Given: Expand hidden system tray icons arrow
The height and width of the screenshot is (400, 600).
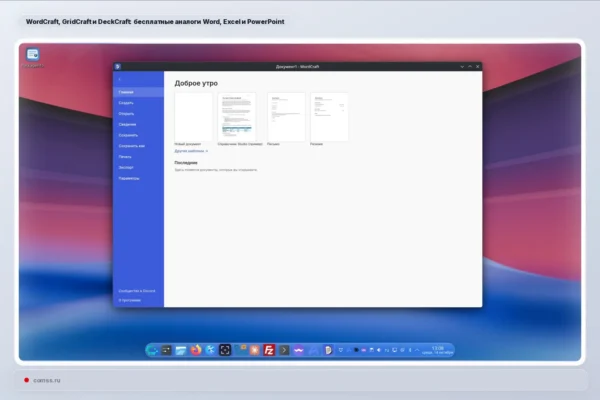Looking at the screenshot, I should coord(417,350).
